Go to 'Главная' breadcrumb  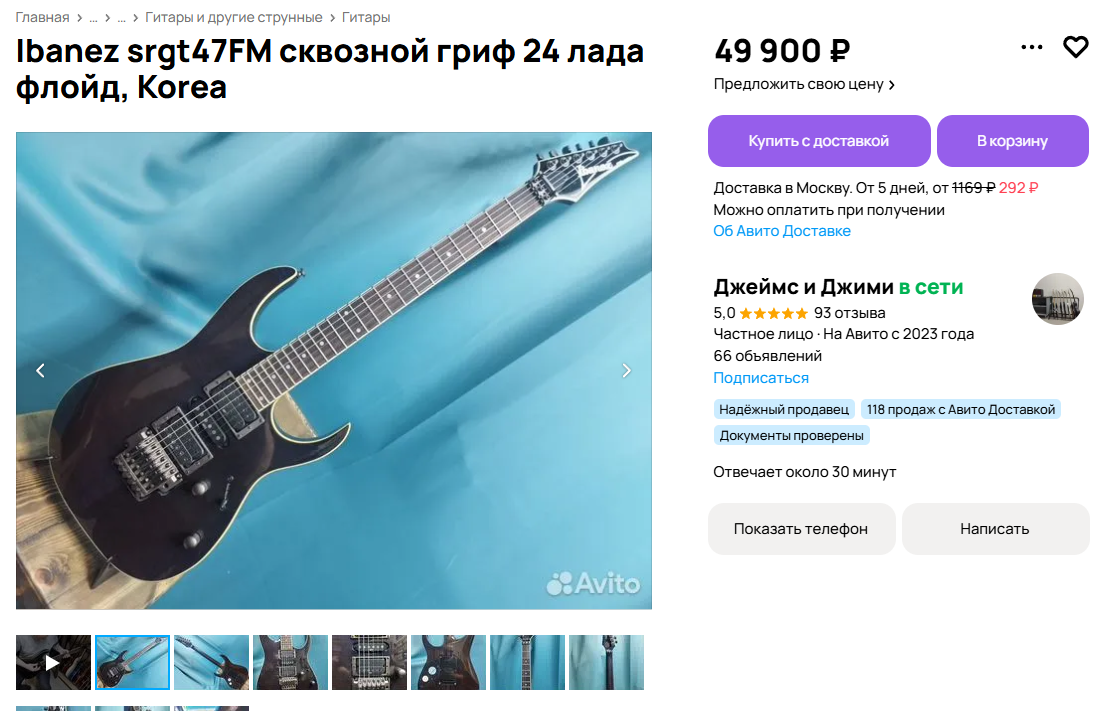click(42, 17)
